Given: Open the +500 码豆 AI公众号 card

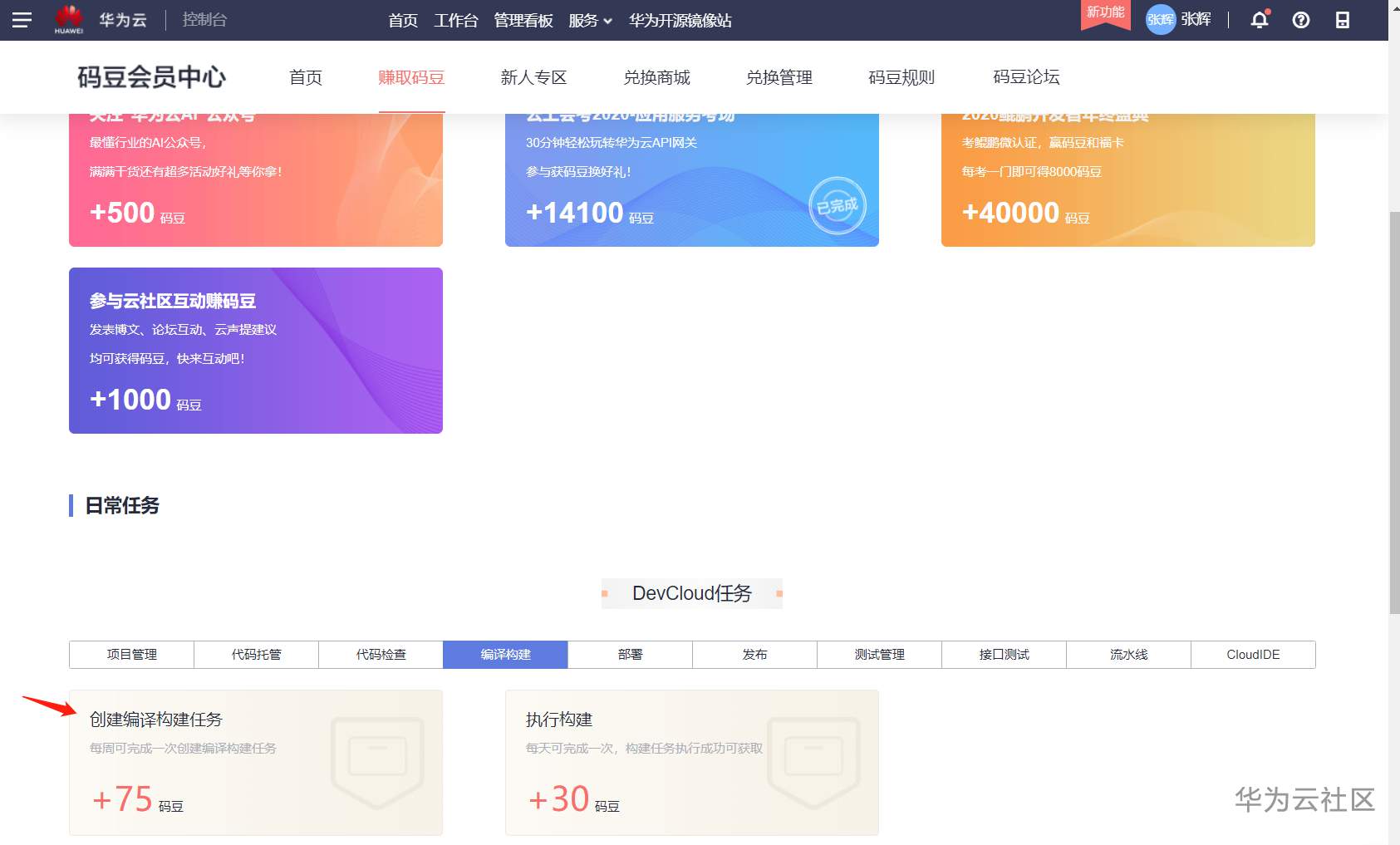Looking at the screenshot, I should [256, 179].
